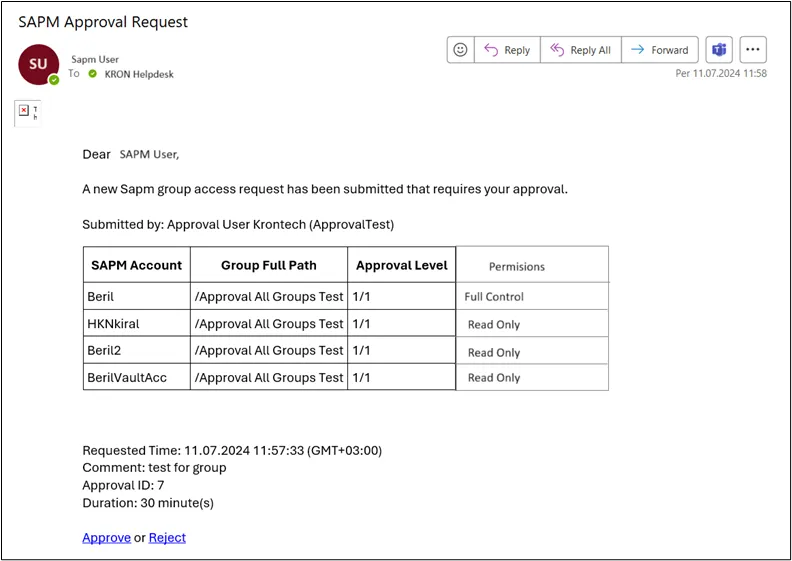792x561 pixels.
Task: Click the received date Per 11.07.2024 11:58
Action: pos(721,73)
